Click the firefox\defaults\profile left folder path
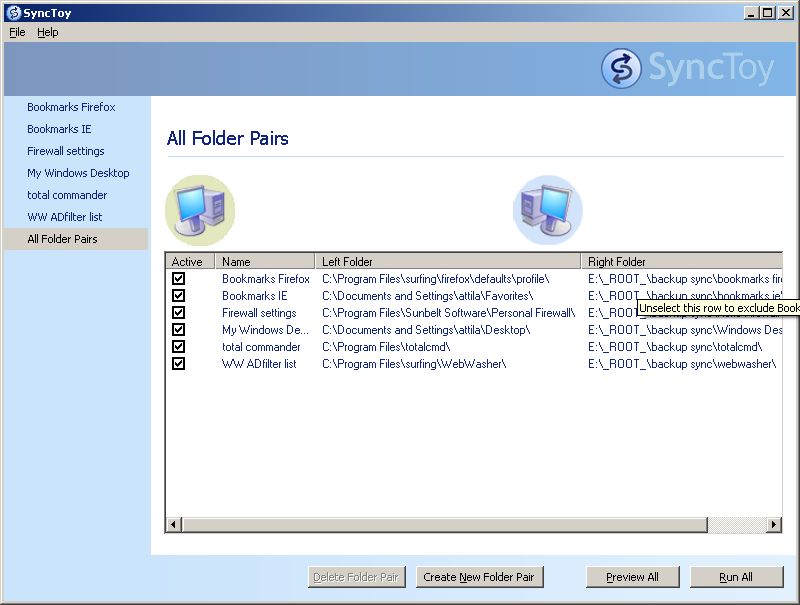Screen dimensions: 800x605 (x=436, y=279)
